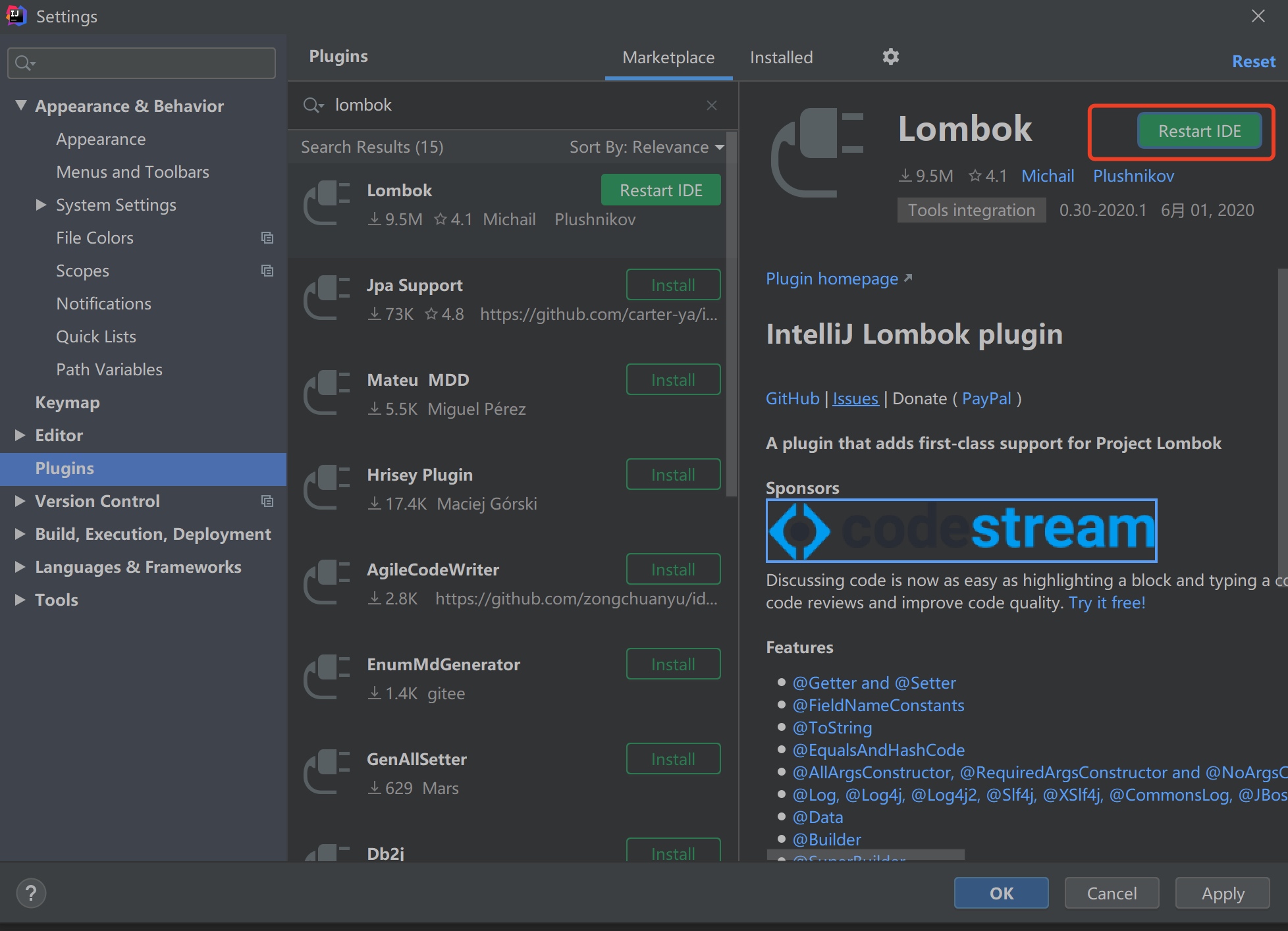The image size is (1288, 931).
Task: Click the search magnifier icon in plugin search
Action: (313, 105)
